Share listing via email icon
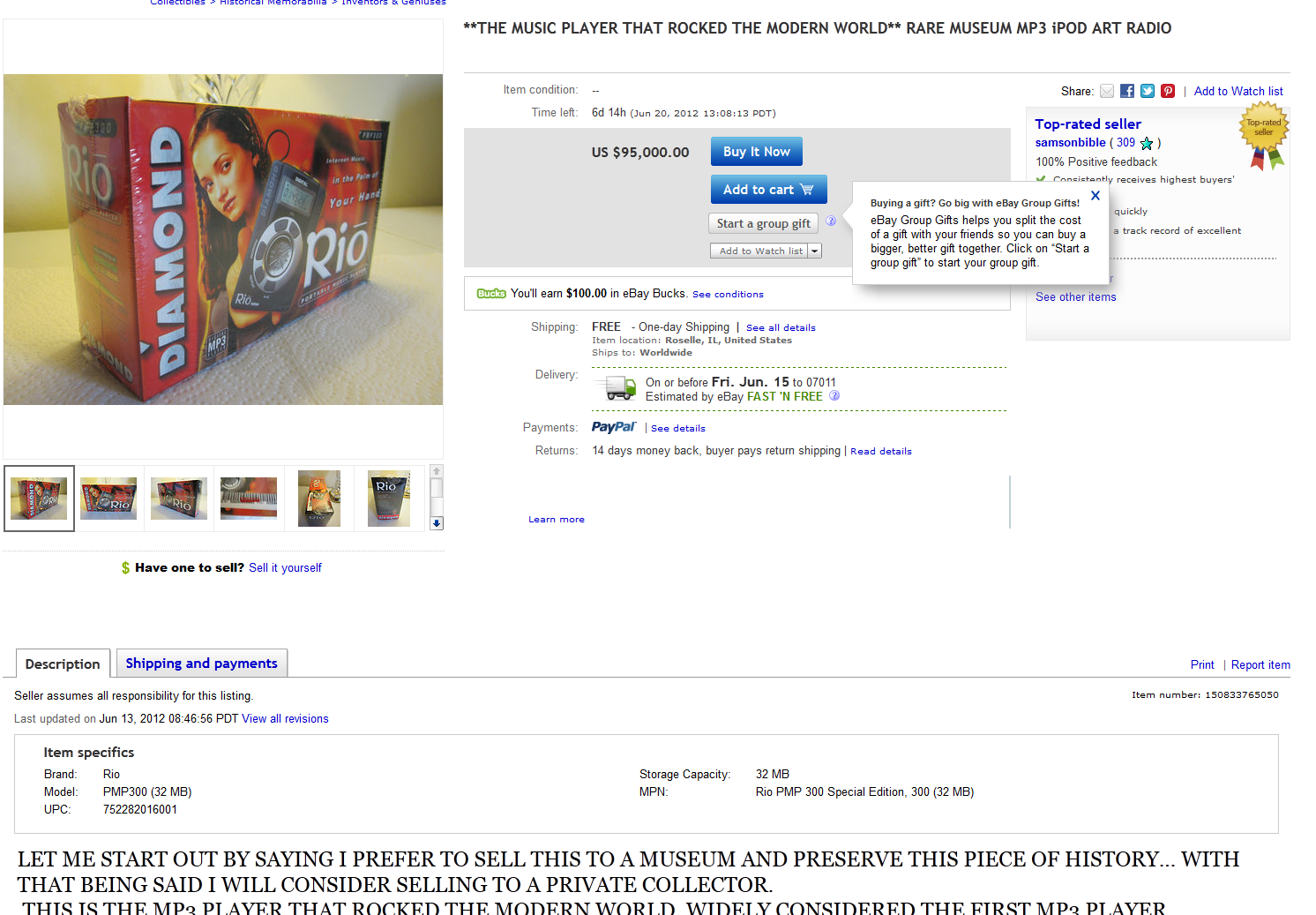Screen dimensions: 1316x915 point(1107,91)
